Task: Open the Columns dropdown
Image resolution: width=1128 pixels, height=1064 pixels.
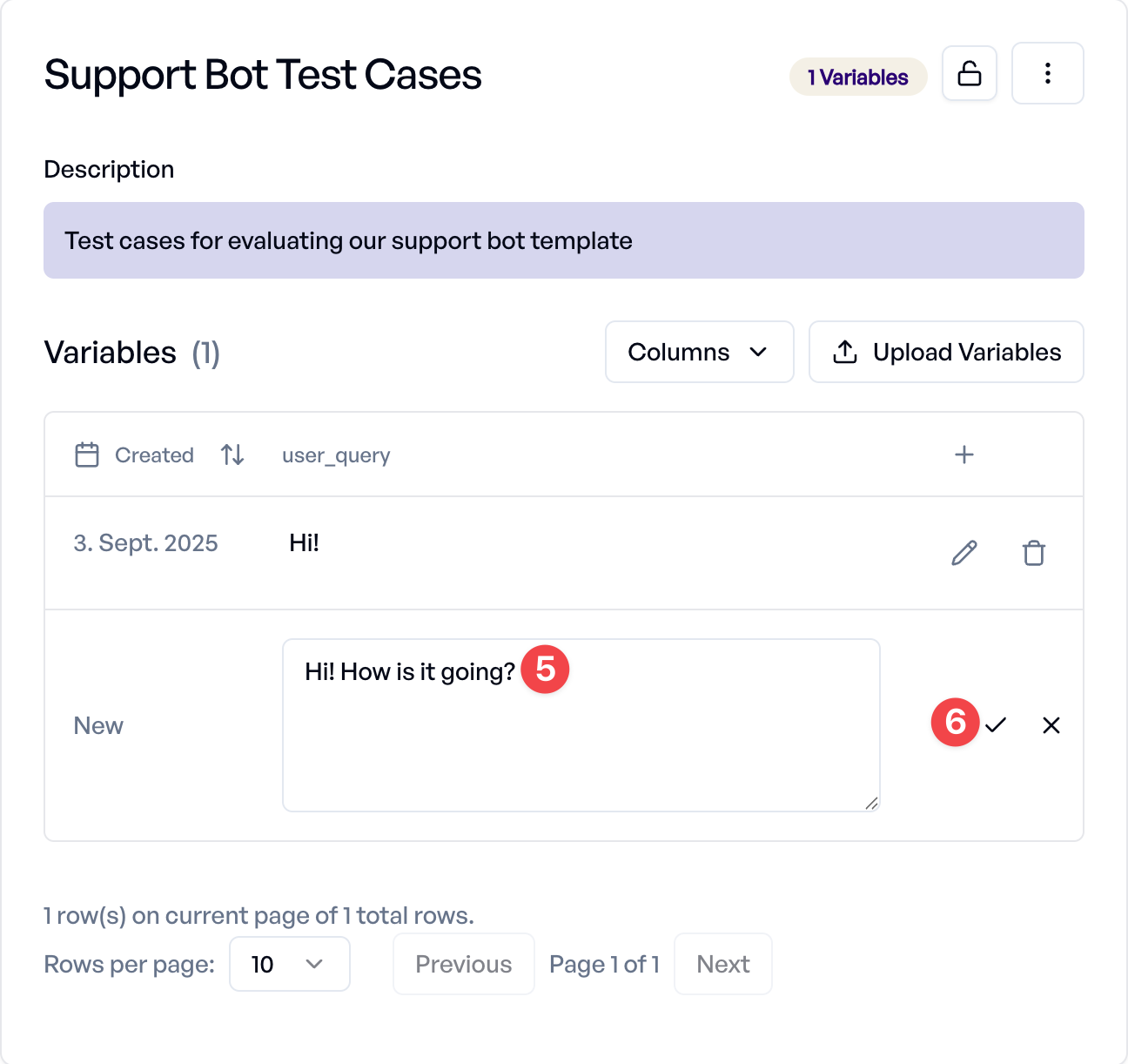Action: pos(700,352)
